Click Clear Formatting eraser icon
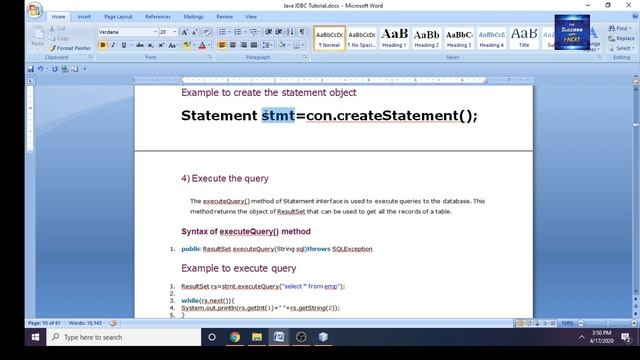 [x=207, y=32]
